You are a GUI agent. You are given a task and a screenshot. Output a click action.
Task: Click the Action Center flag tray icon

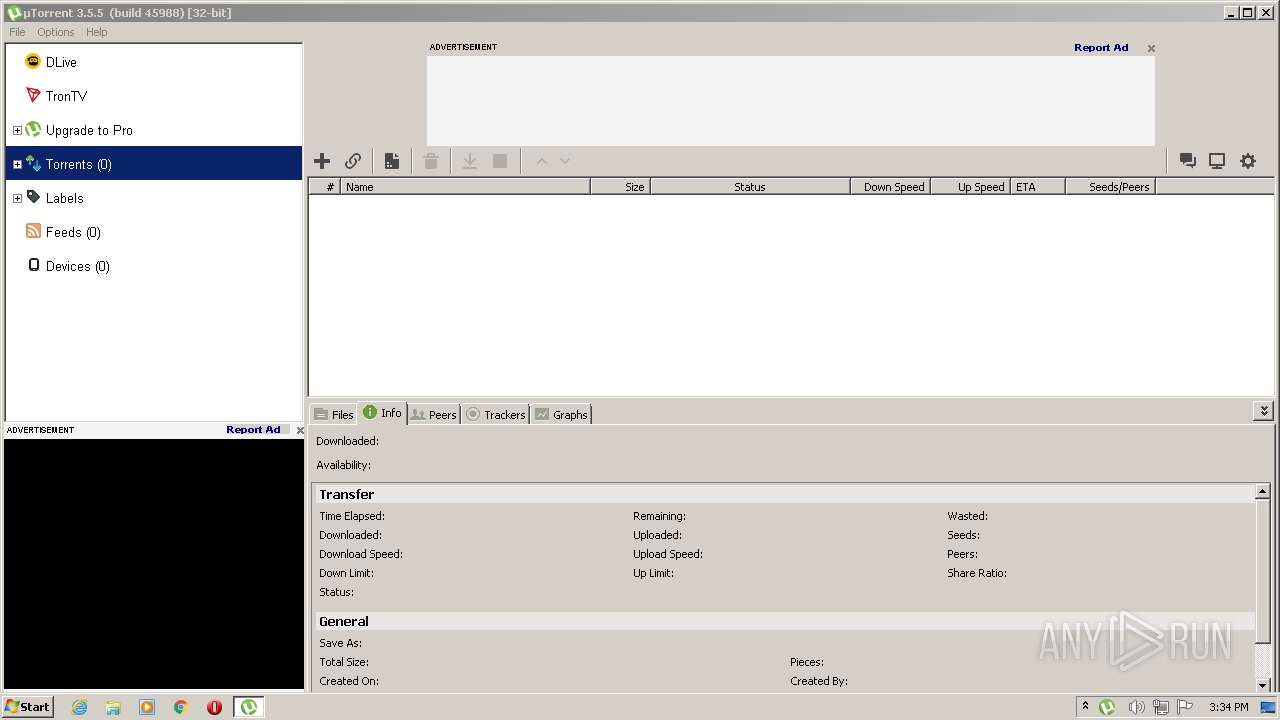point(1185,707)
